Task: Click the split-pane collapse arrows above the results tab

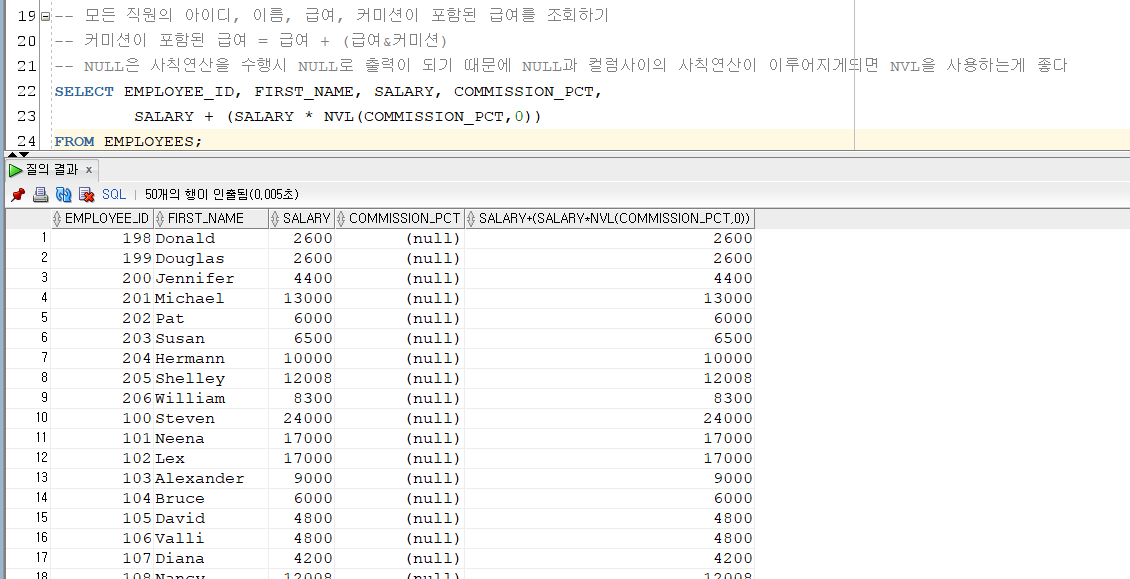Action: [x=18, y=154]
